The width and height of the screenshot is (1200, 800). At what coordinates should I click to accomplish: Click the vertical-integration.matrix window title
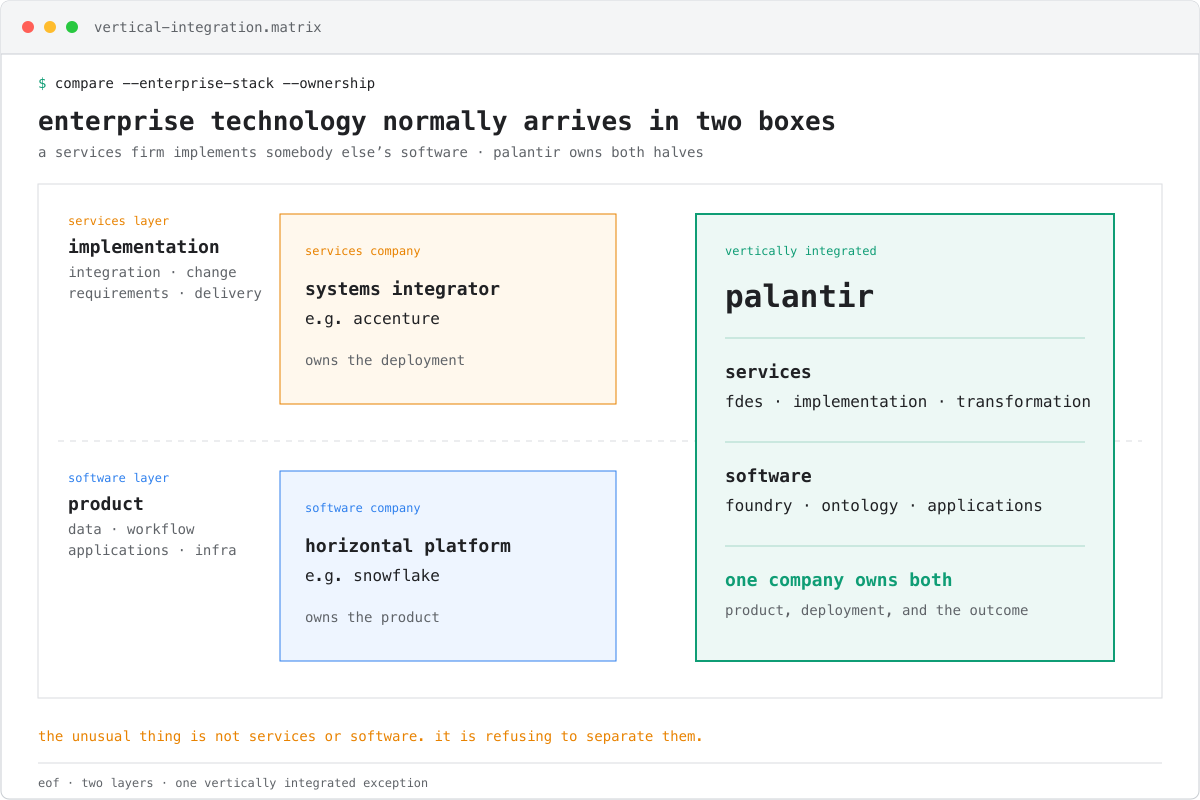tap(208, 27)
